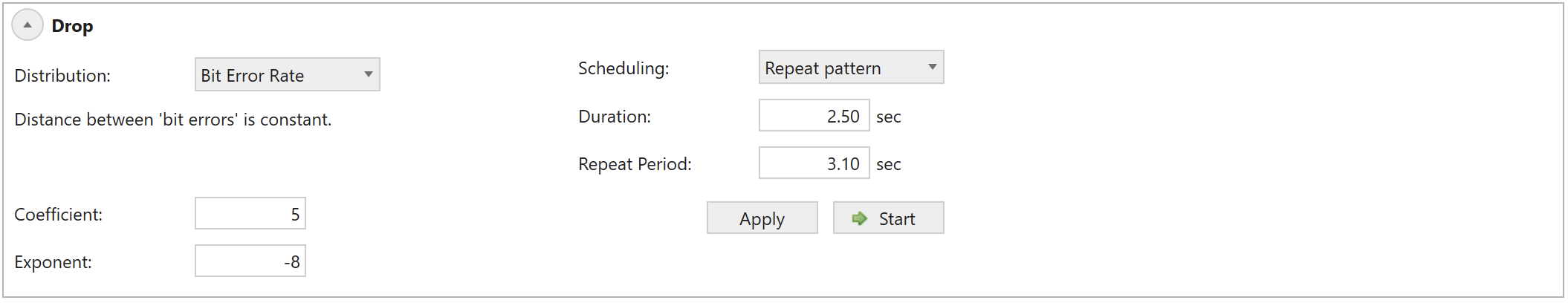Click the Apply button

pos(762,218)
